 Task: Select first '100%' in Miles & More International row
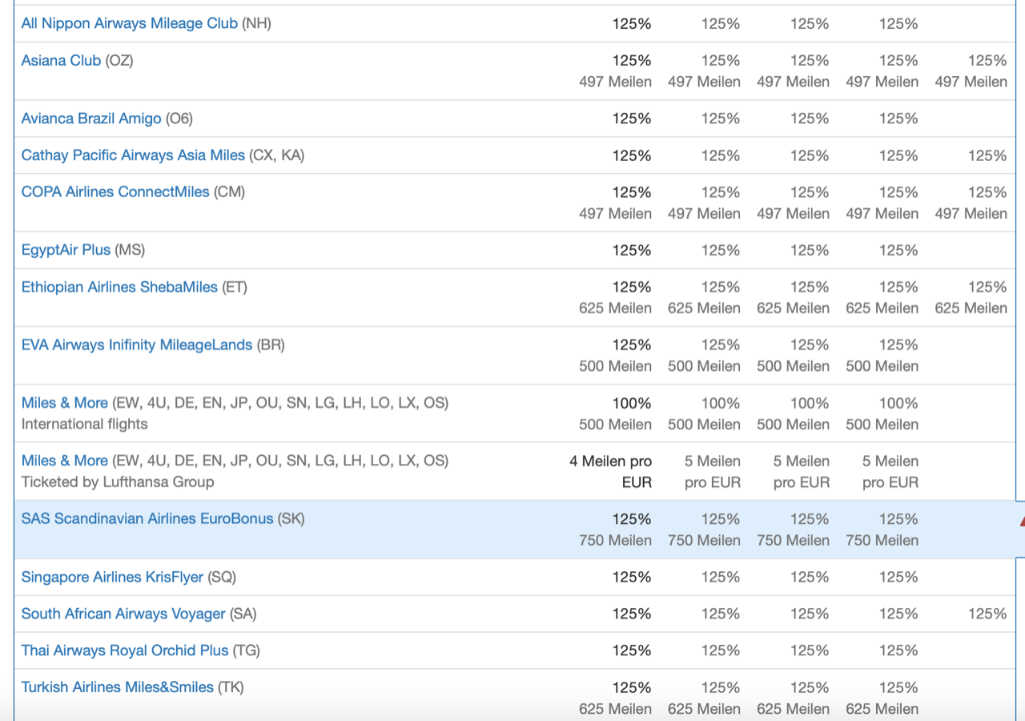(631, 403)
